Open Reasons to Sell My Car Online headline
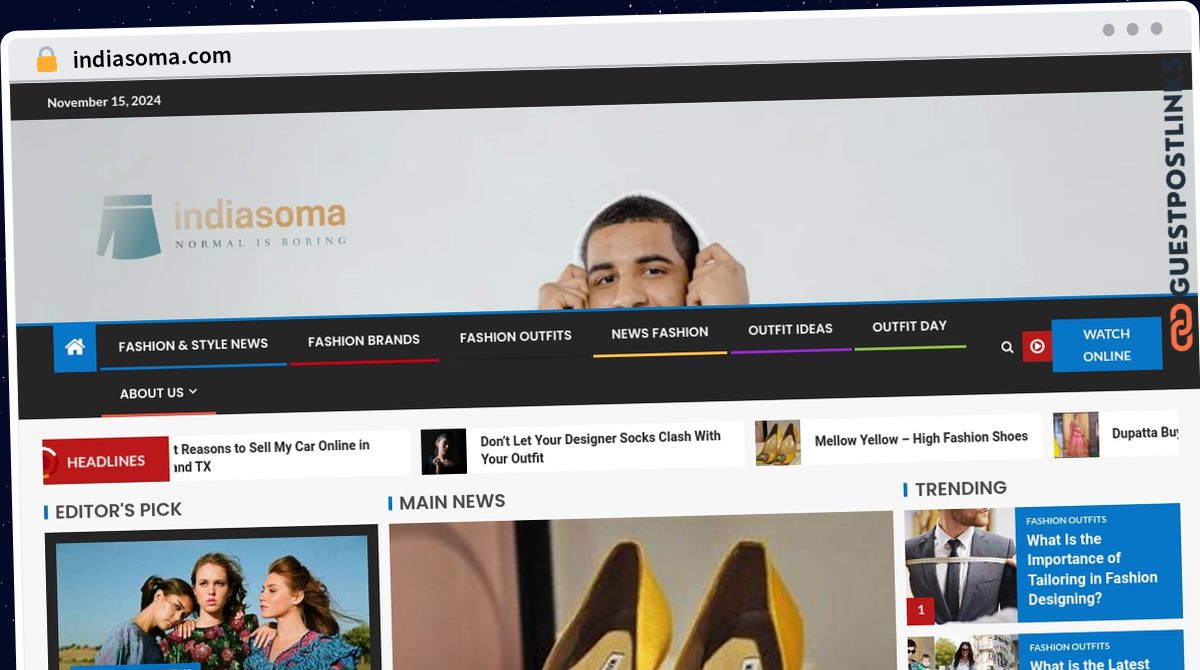 tap(271, 456)
